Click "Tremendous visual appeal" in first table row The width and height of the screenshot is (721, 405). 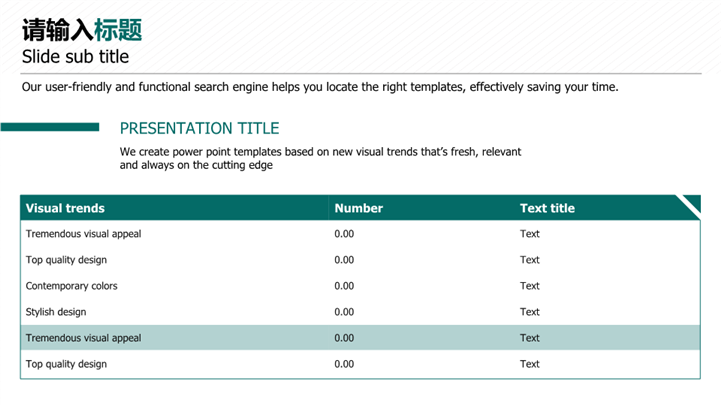(x=83, y=234)
